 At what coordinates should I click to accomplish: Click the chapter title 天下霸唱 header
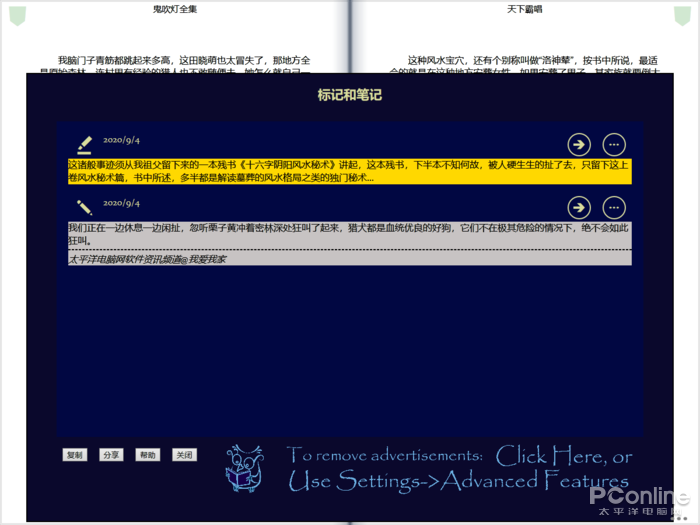click(525, 9)
